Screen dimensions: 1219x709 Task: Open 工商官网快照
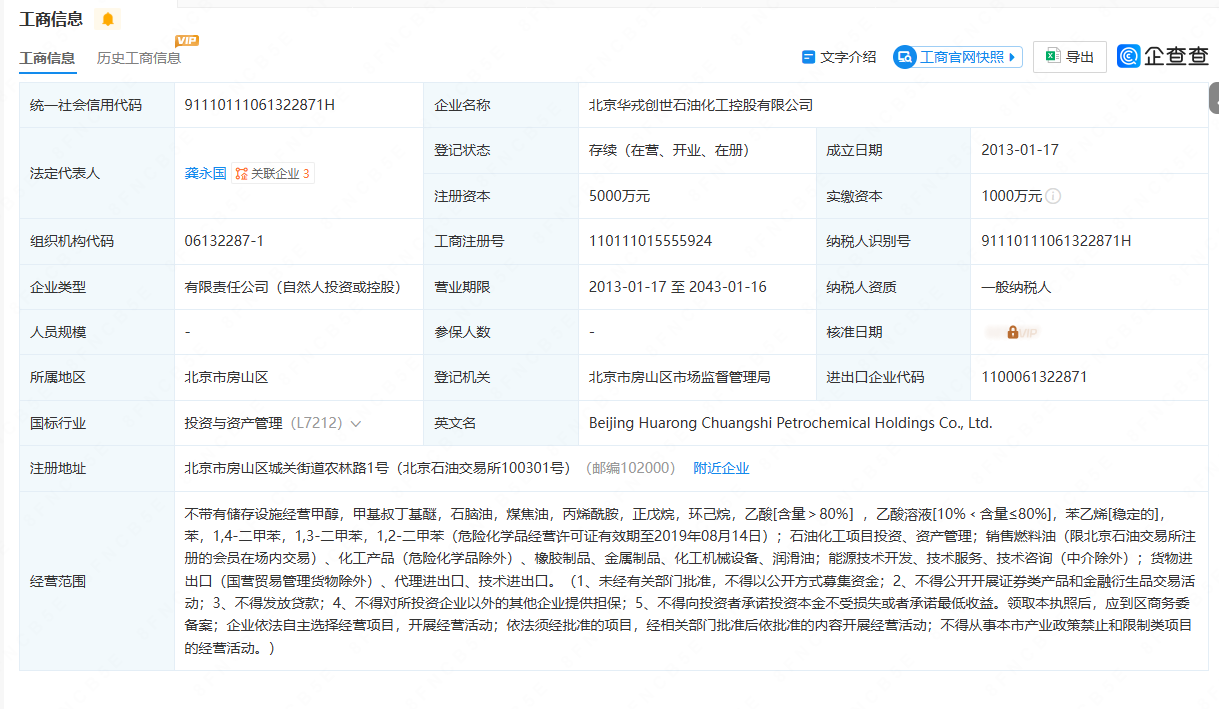[x=958, y=57]
